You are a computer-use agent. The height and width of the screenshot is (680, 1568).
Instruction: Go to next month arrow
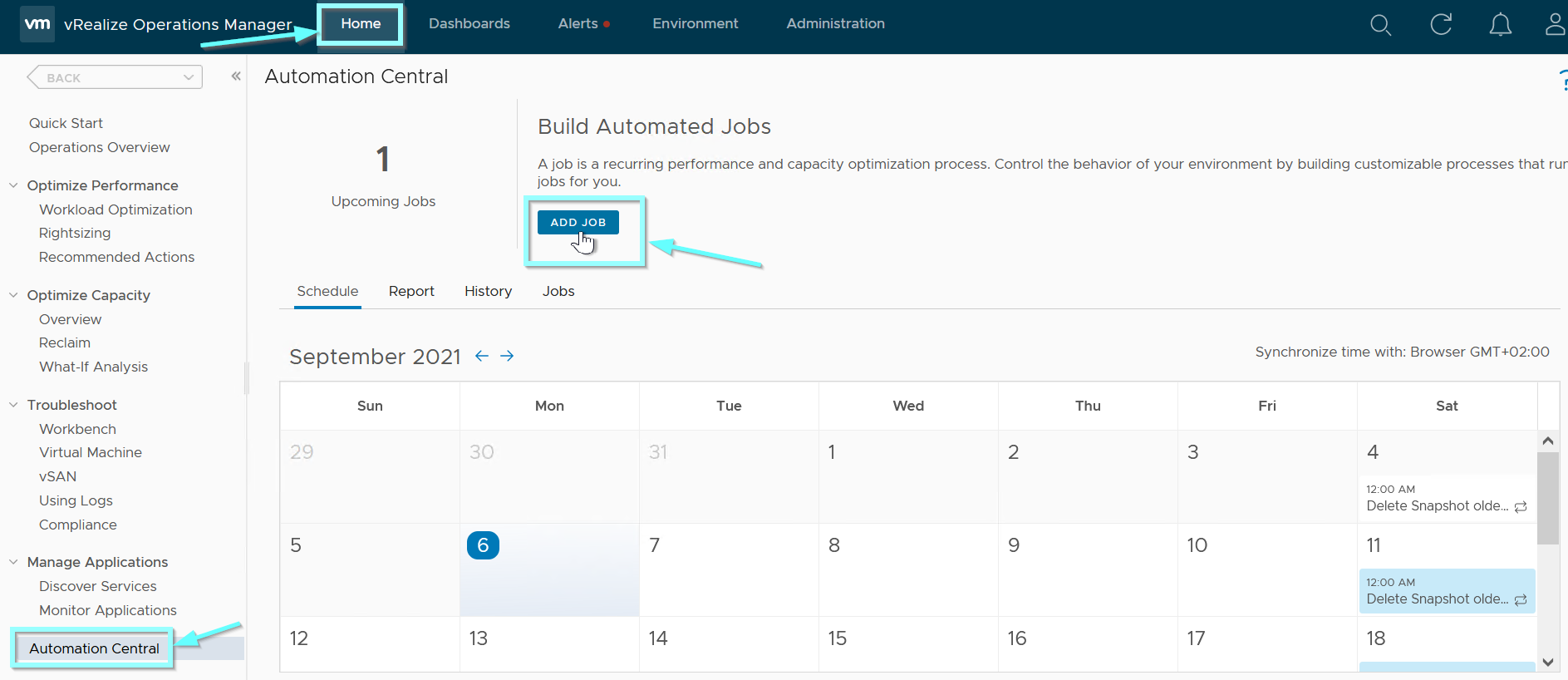pyautogui.click(x=507, y=356)
